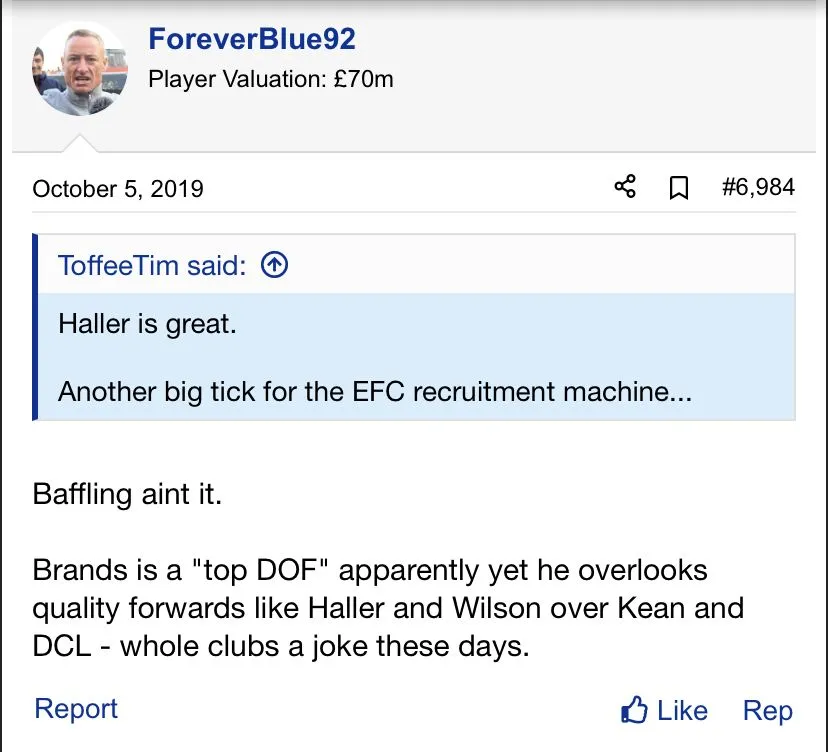This screenshot has height=752, width=828.
Task: Click the paragraph starting 'Brands is a'
Action: coord(370,570)
